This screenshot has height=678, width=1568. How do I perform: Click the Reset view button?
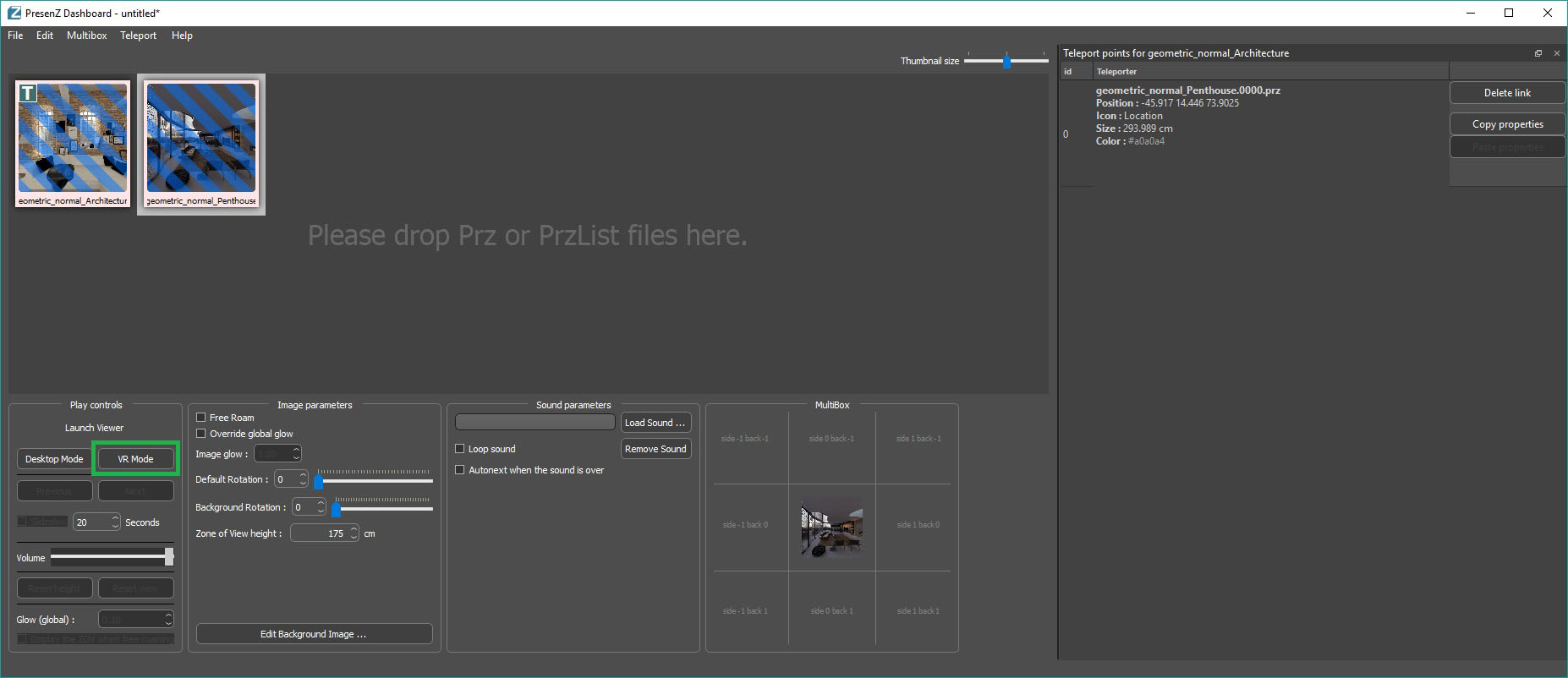coord(136,588)
